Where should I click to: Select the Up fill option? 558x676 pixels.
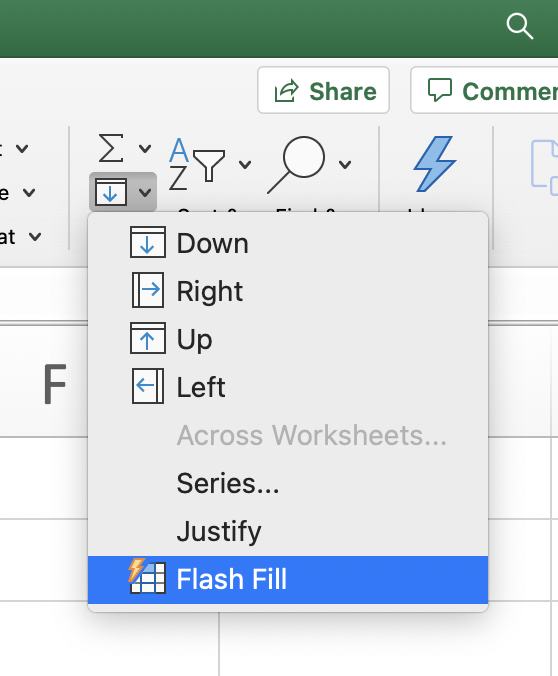[x=288, y=339]
